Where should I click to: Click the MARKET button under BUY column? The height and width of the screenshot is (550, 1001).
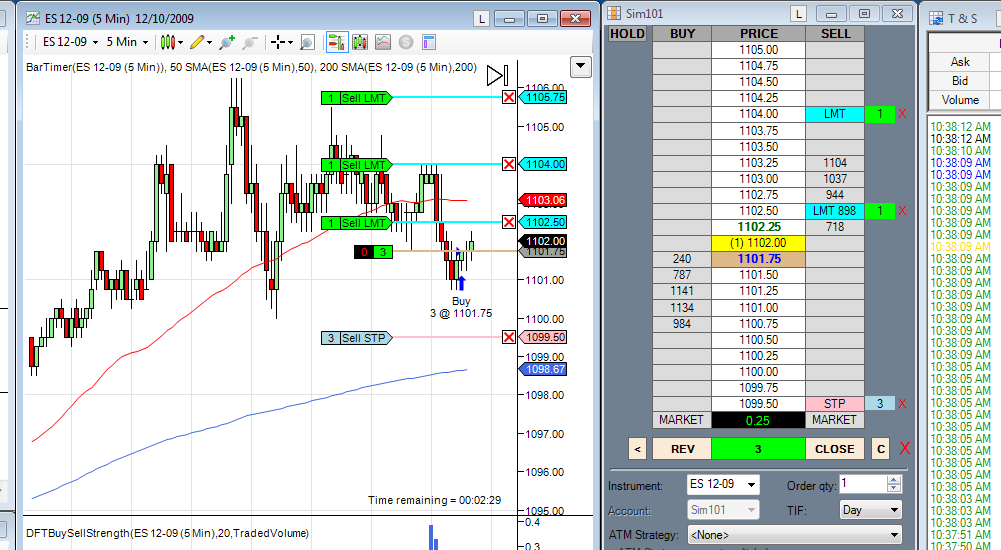click(681, 420)
